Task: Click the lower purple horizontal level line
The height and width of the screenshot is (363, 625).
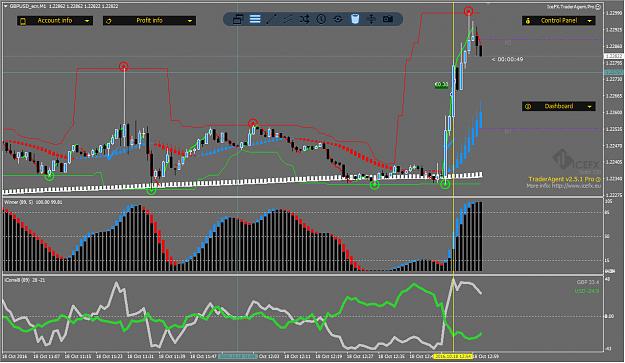Action: click(x=540, y=129)
